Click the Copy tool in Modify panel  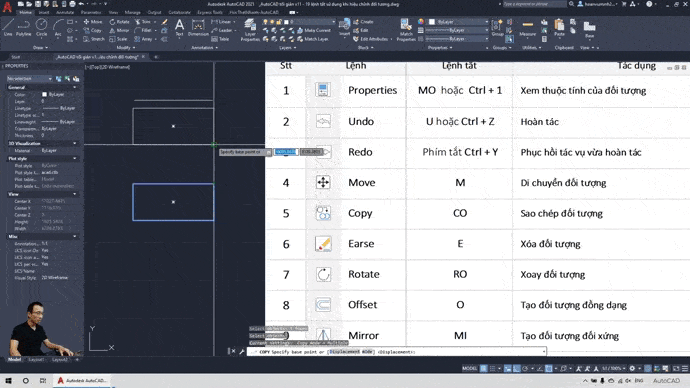[x=92, y=30]
